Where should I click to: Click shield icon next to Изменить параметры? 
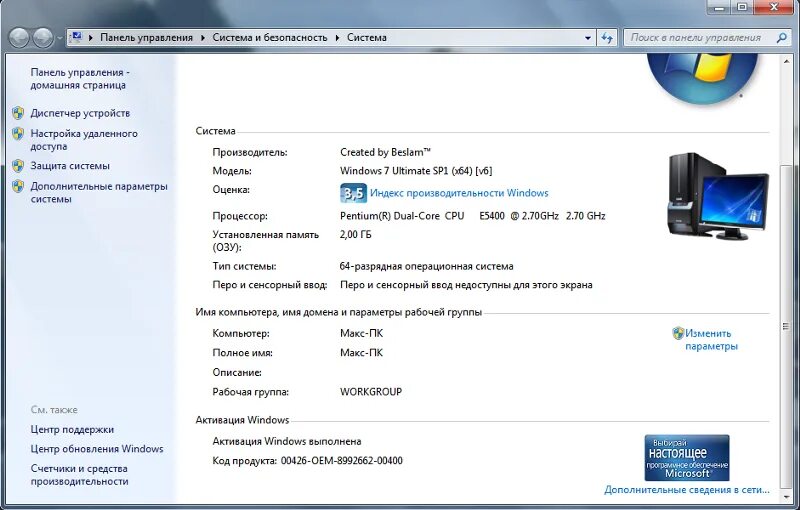pos(678,334)
